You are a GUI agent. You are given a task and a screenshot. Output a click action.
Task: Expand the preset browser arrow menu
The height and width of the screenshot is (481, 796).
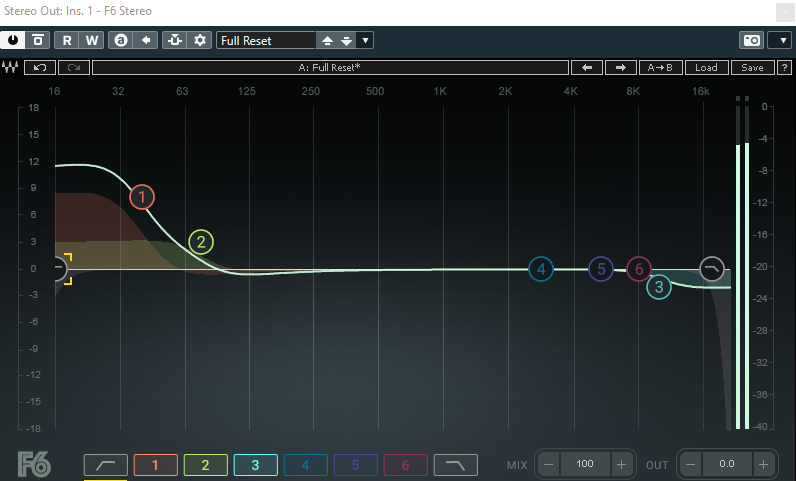click(365, 40)
